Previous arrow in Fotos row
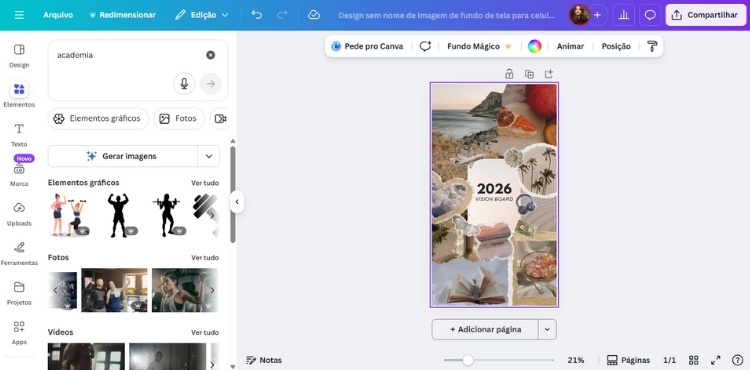Screen dimensions: 750x370 (x=55, y=290)
